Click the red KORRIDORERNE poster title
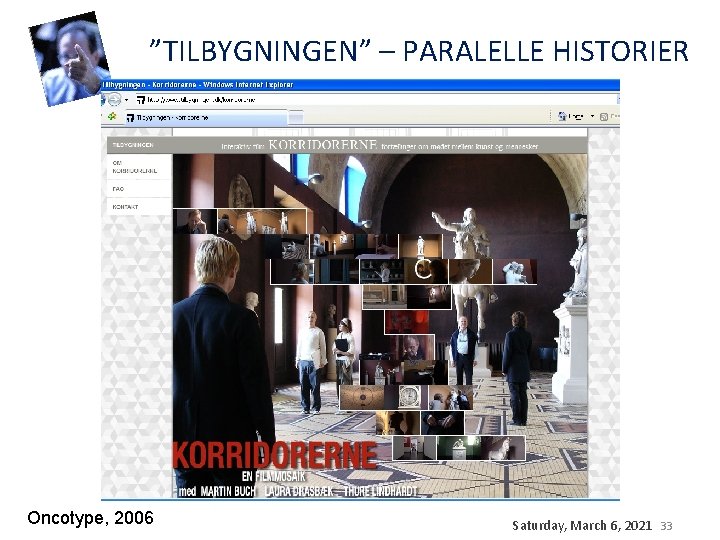The image size is (720, 540). pos(275,455)
